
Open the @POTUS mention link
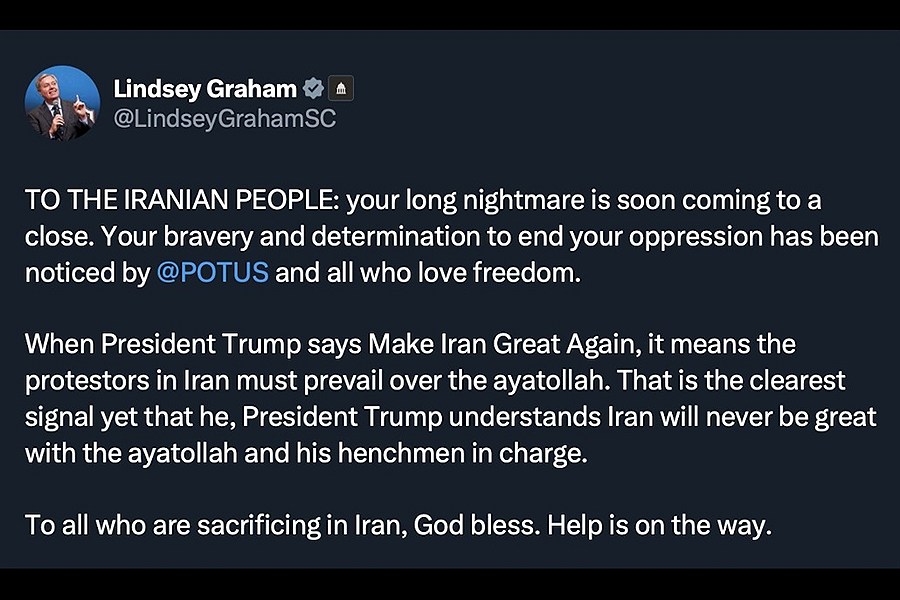212,272
